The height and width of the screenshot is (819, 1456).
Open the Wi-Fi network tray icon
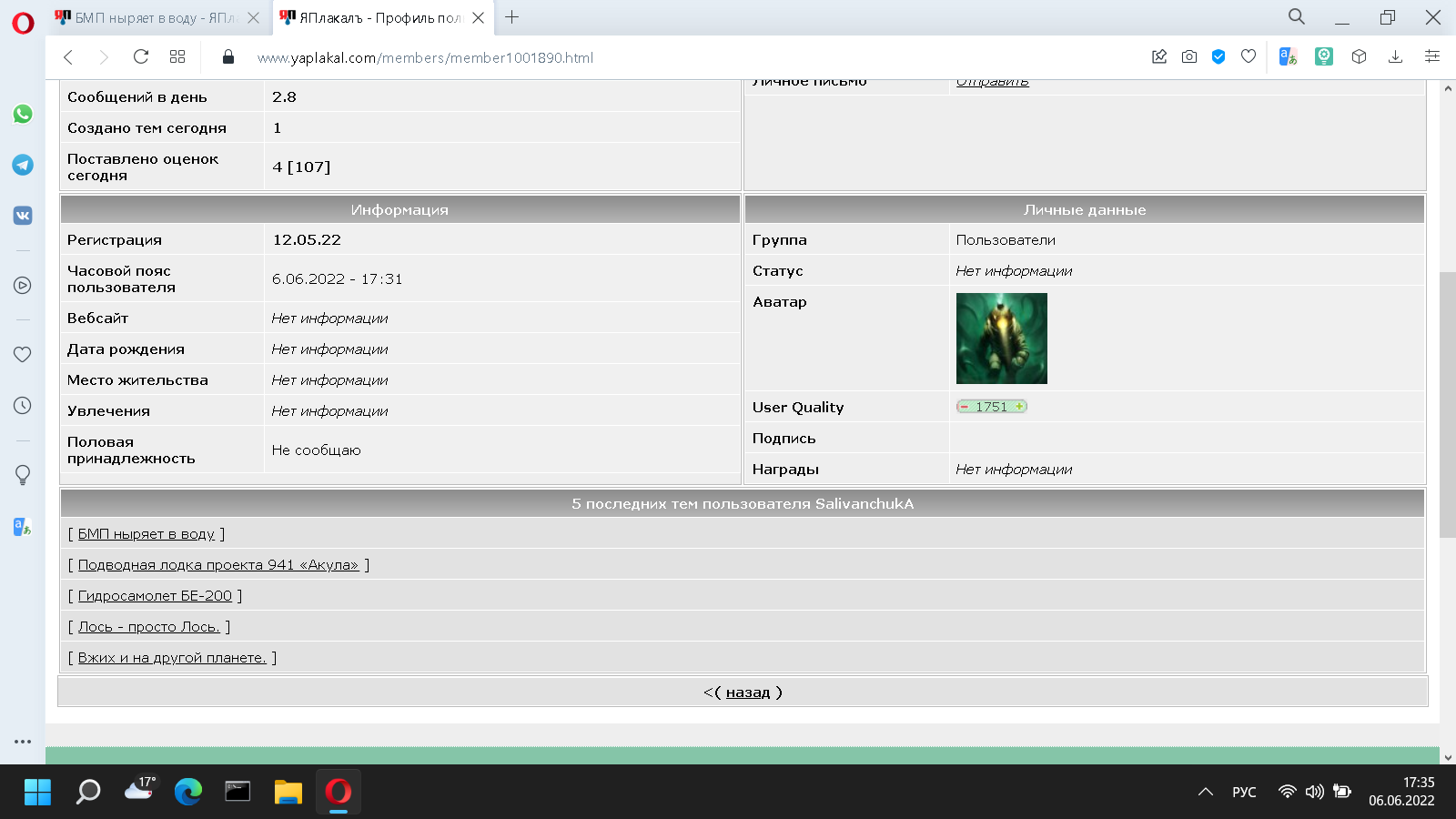[x=1287, y=792]
